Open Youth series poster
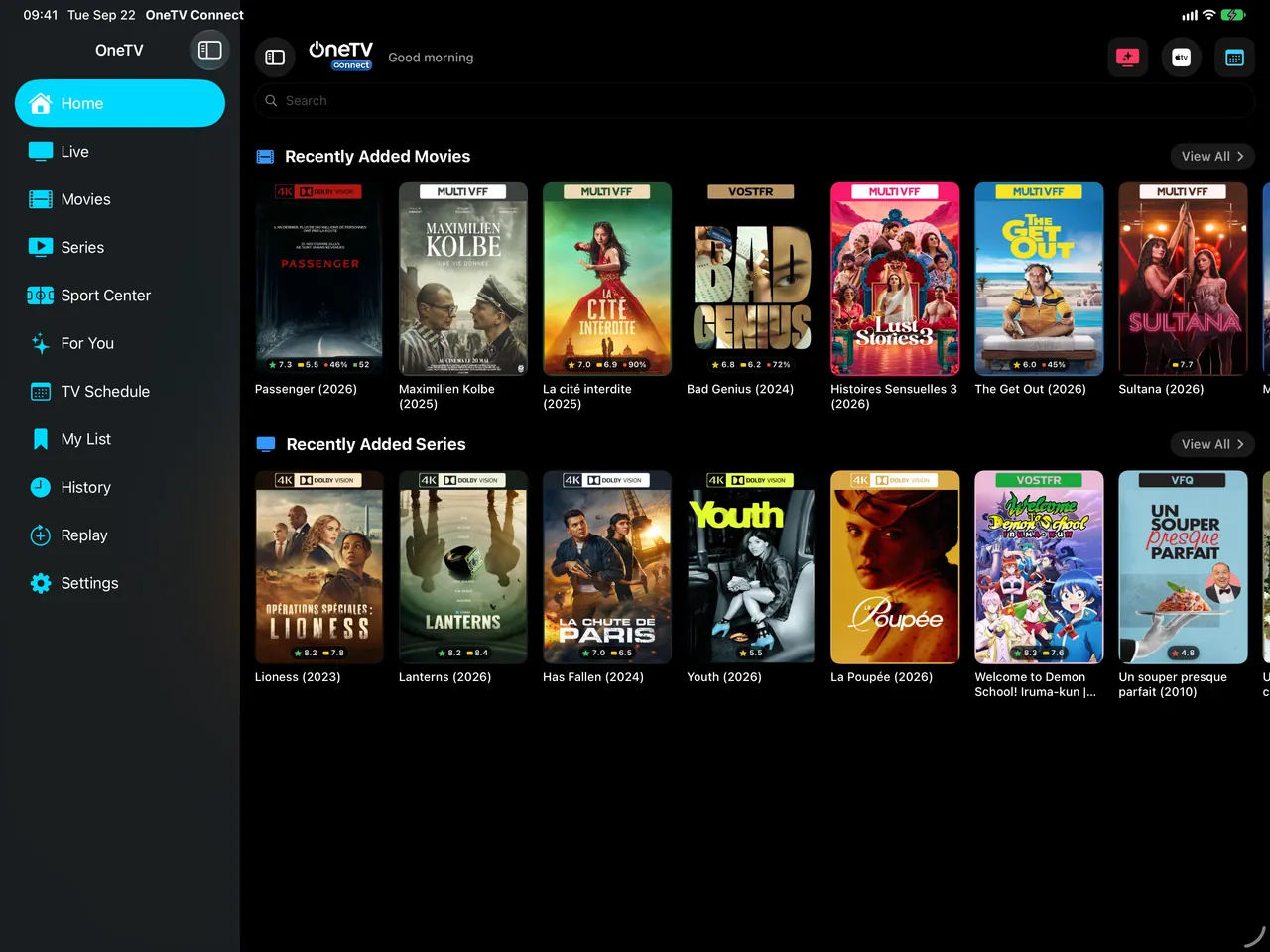1270x952 pixels. [751, 567]
